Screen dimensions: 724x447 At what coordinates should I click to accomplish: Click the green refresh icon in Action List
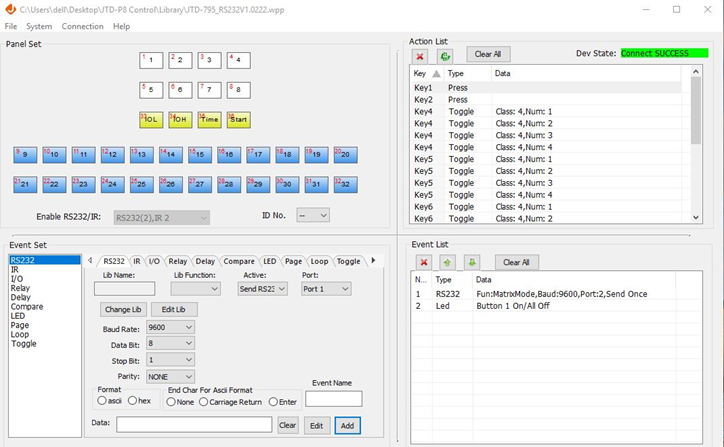coord(445,56)
